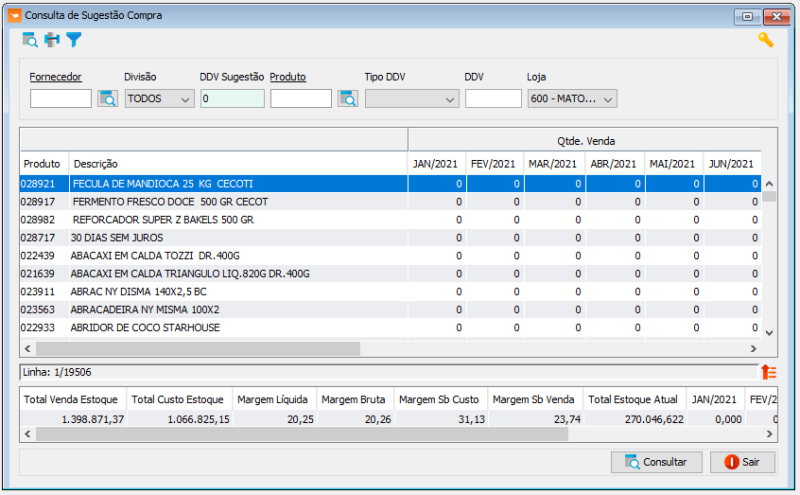Click the JAN/2021 column header in product grid
This screenshot has width=800, height=495.
point(436,164)
